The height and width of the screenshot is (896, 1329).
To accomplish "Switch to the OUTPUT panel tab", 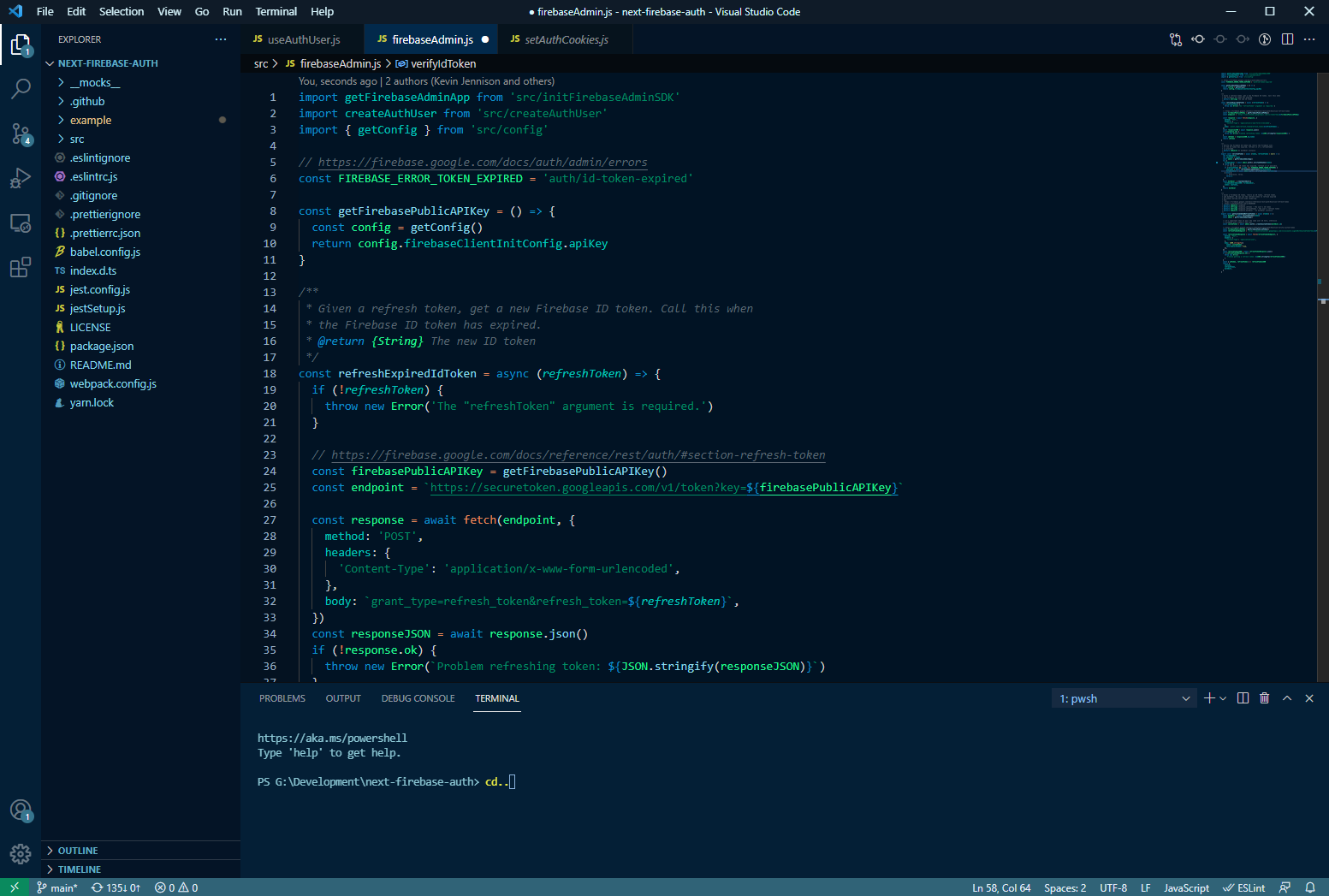I will 343,698.
